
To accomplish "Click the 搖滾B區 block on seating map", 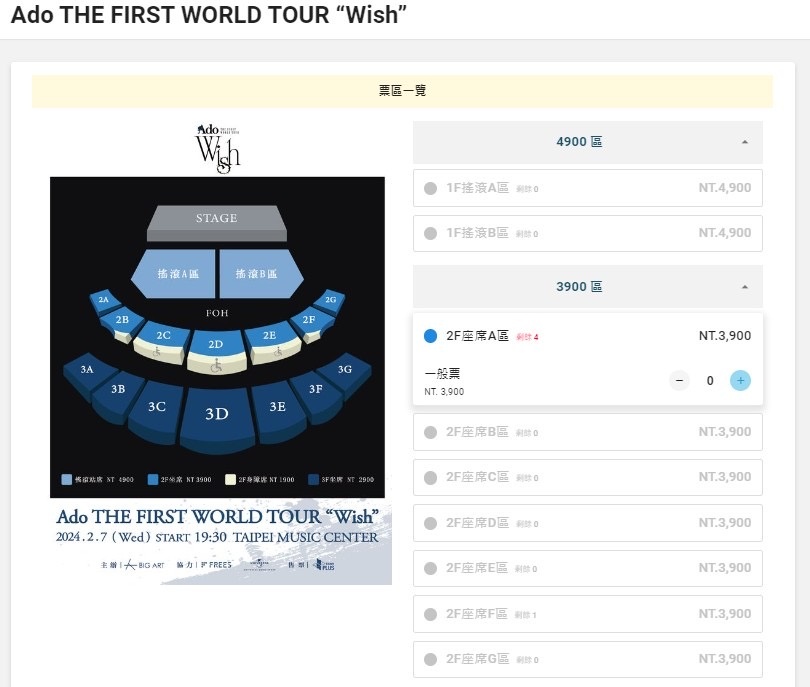I will point(260,274).
